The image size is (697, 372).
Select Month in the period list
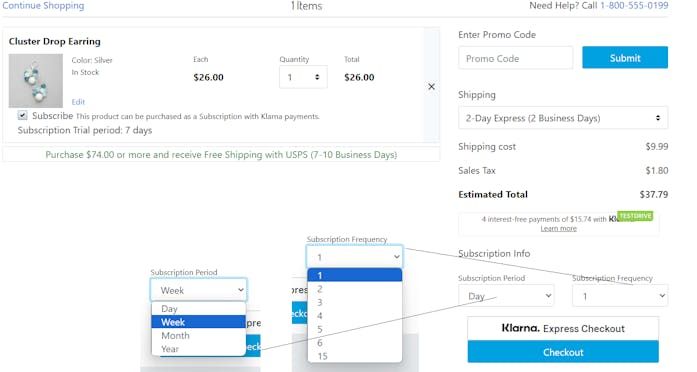tap(198, 336)
